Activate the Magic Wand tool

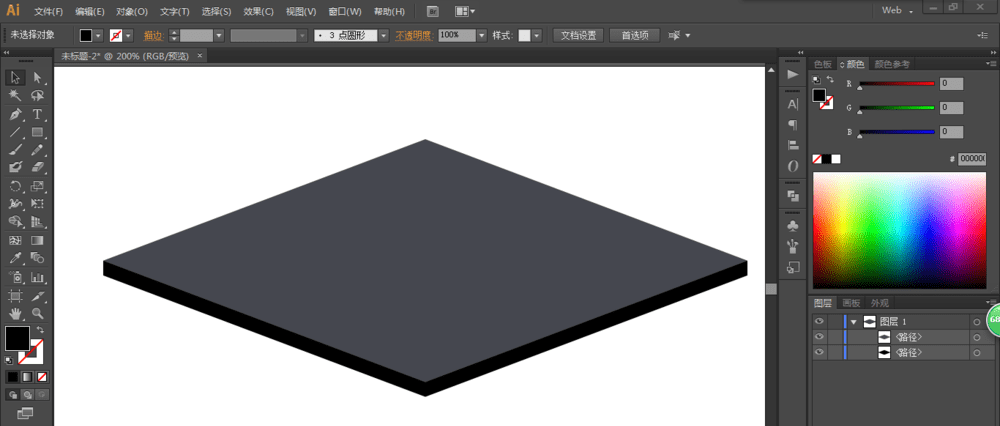pos(15,96)
